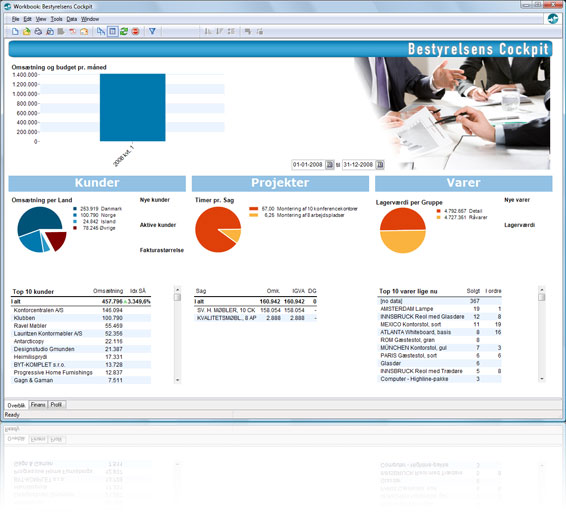The image size is (566, 513).
Task: Click the scroll-down arrow of Top 10 kunder list
Action: pos(177,380)
